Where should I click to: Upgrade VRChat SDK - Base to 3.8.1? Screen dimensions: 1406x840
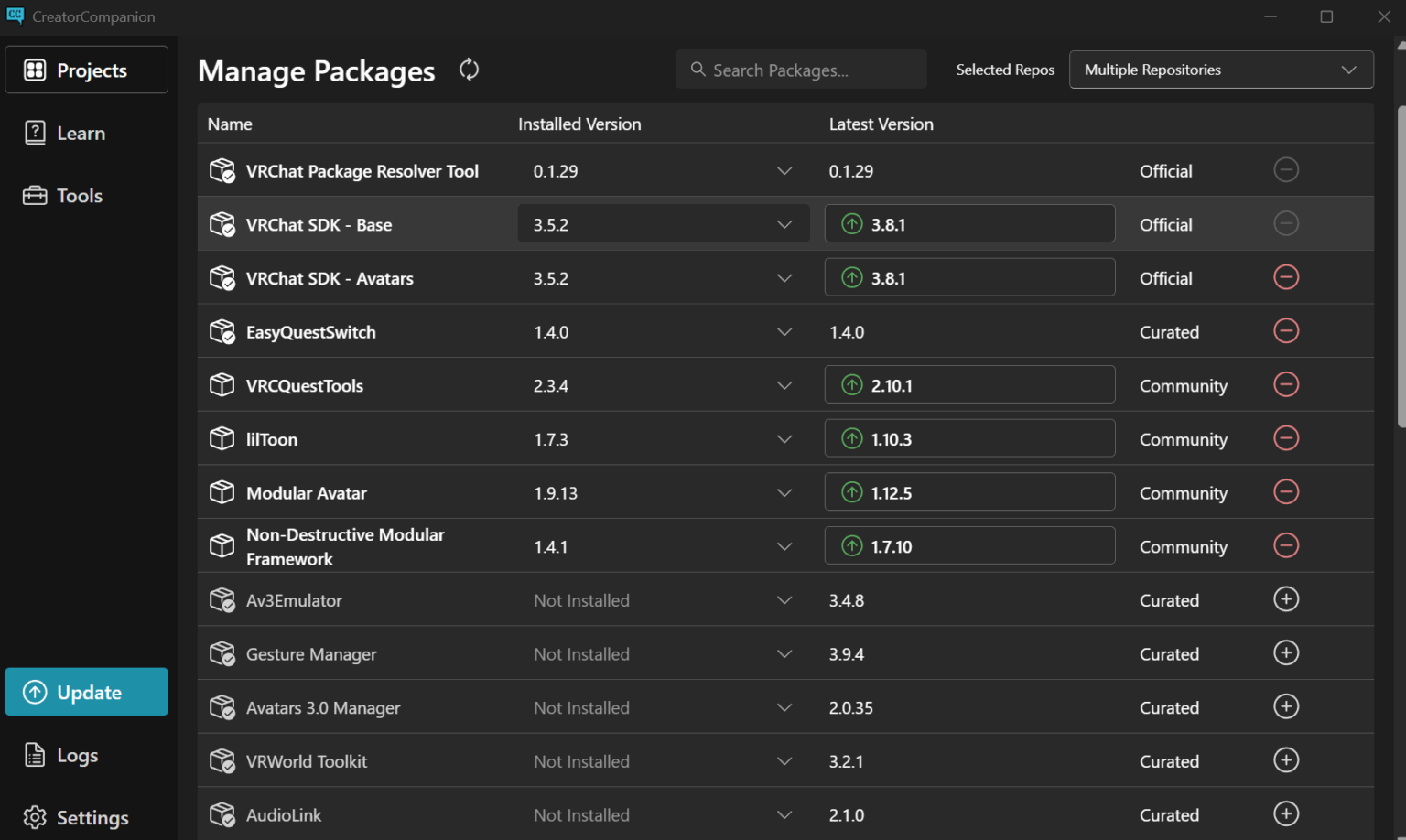coord(969,224)
